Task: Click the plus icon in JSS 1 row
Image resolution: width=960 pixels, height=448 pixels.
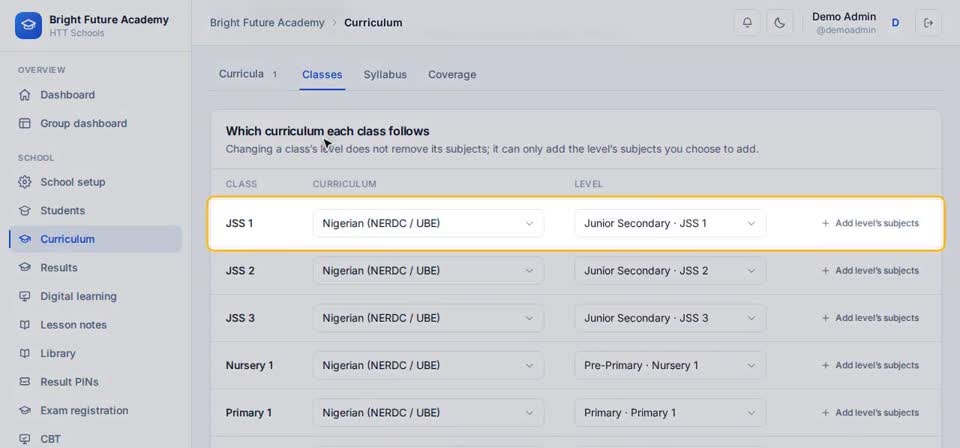Action: tap(825, 223)
